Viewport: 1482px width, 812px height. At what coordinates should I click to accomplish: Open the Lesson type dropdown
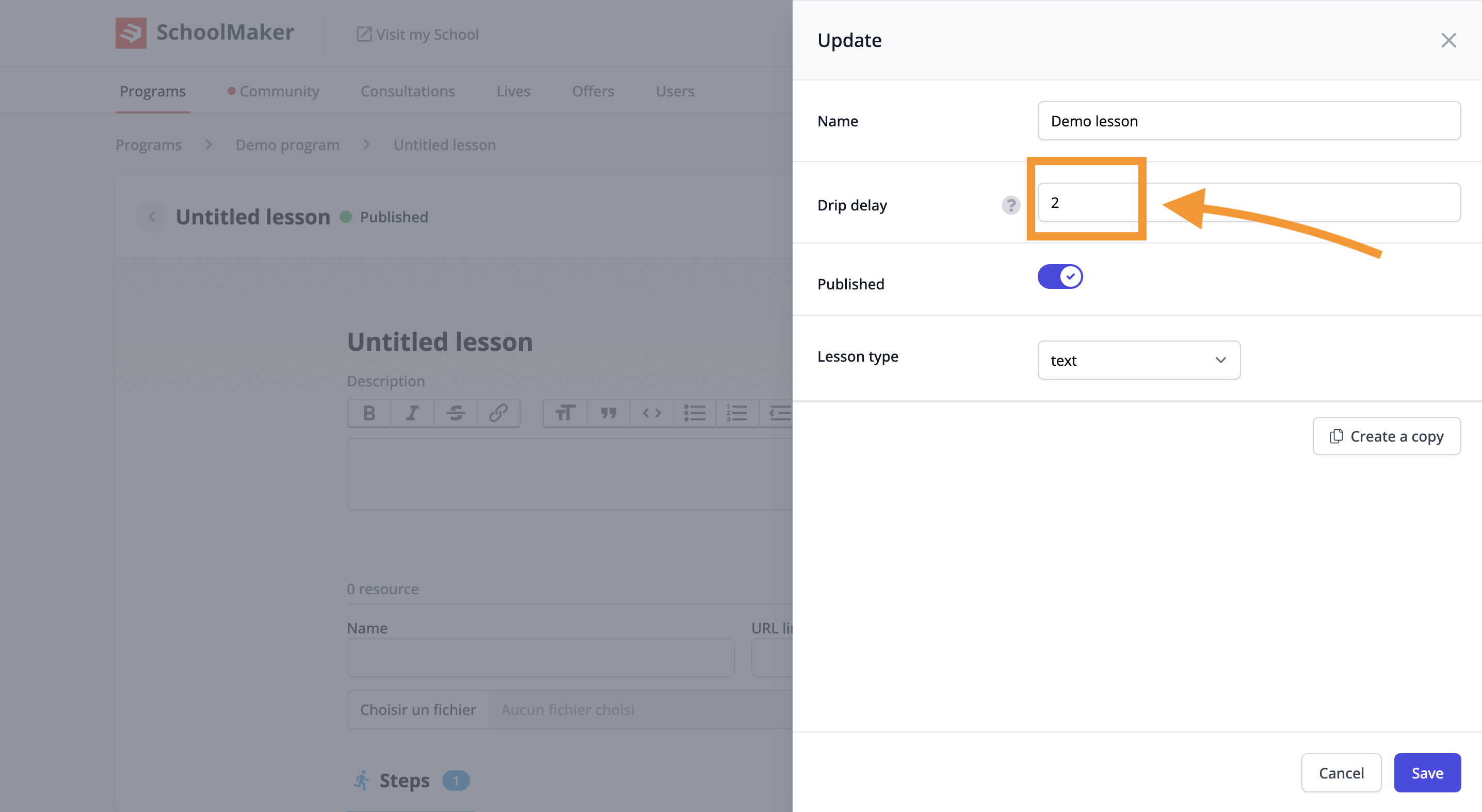pos(1138,360)
